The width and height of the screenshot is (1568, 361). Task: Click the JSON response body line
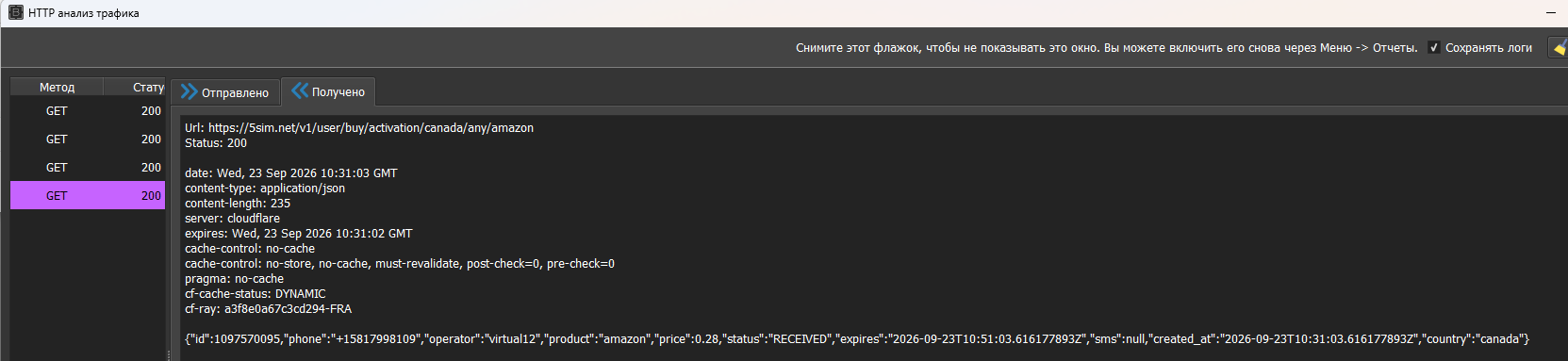857,338
